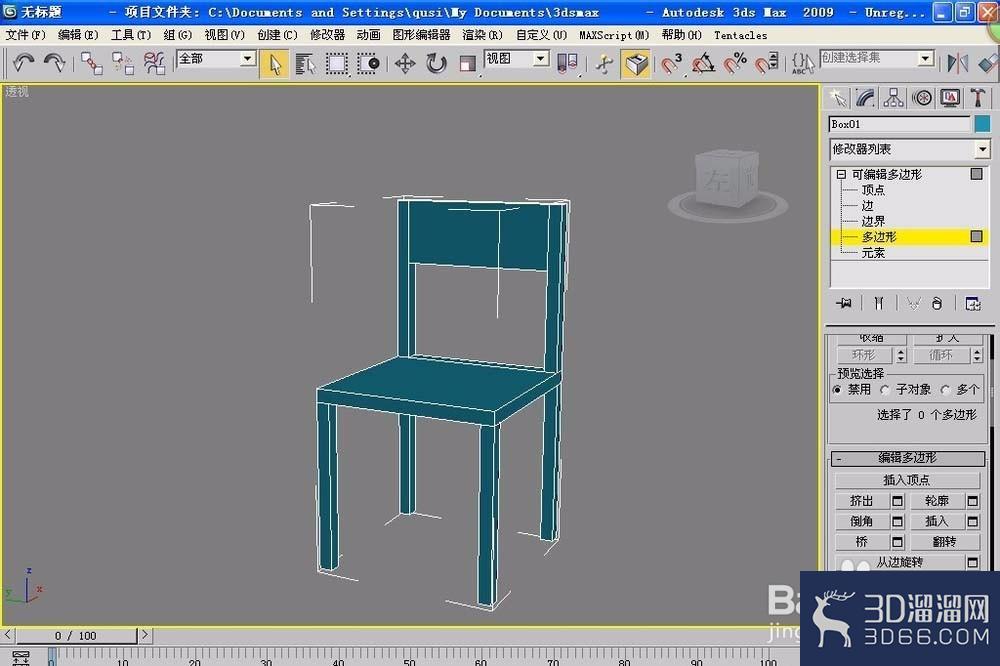Open the 创建(C) menu
The image size is (1000, 666).
click(x=277, y=35)
